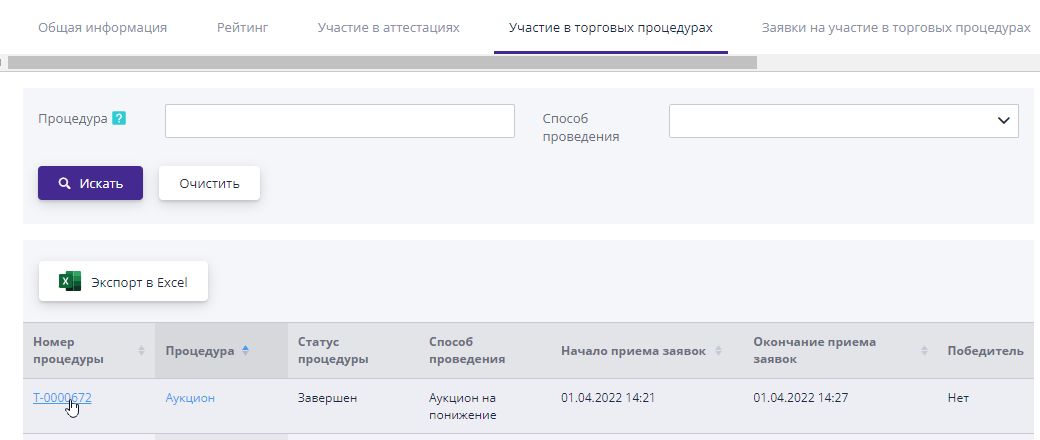The height and width of the screenshot is (440, 1040).
Task: Select the Участие в торговых процедурах tab
Action: (x=610, y=27)
